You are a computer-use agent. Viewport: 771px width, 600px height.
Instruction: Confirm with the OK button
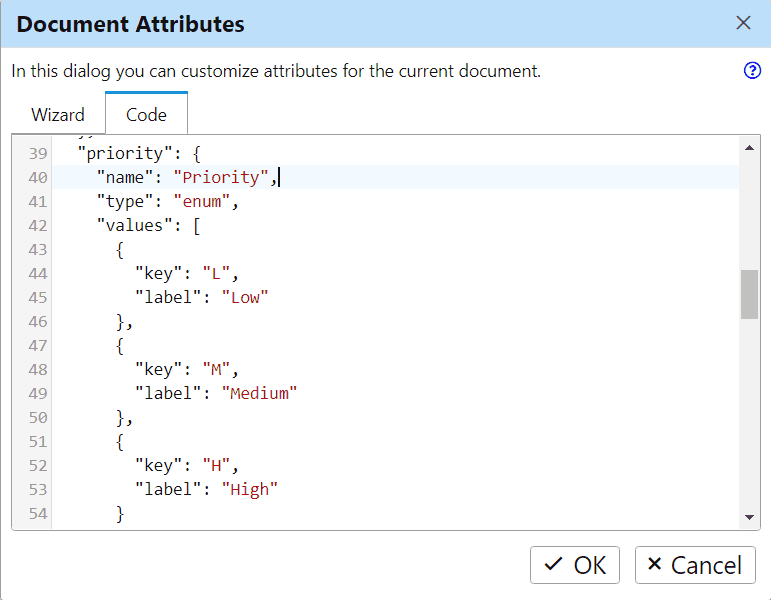coord(575,565)
